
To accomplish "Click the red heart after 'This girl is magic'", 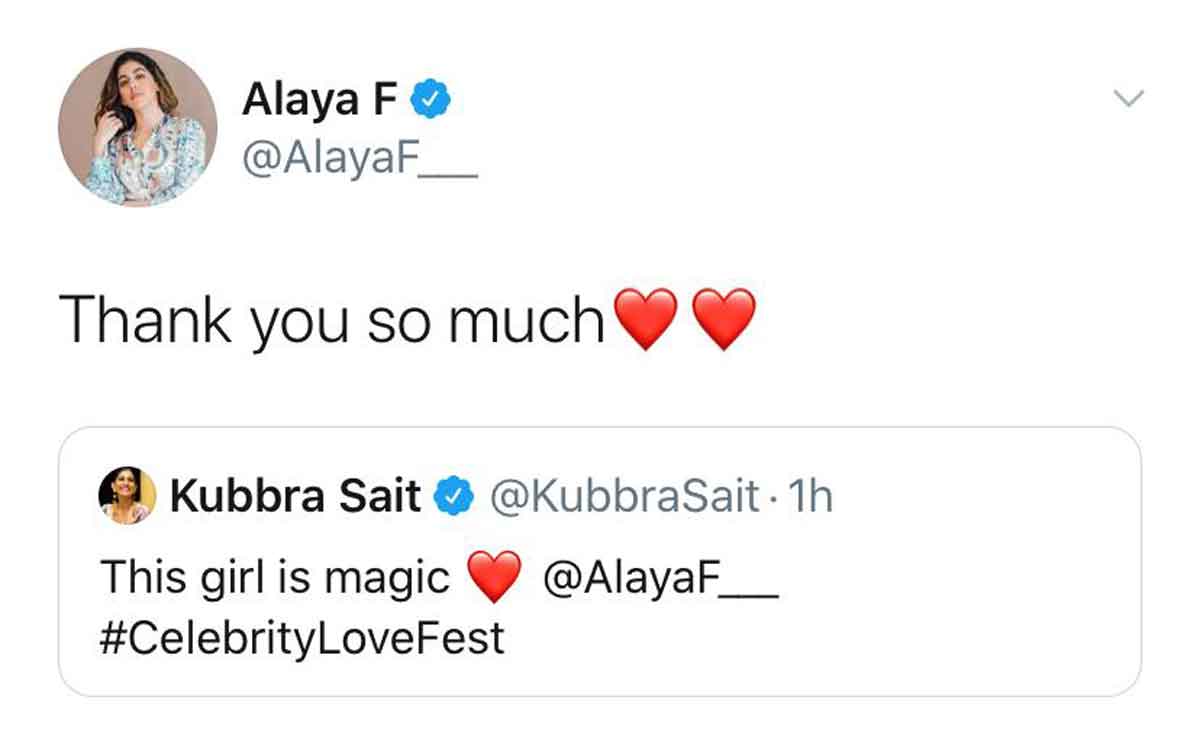I will click(494, 578).
